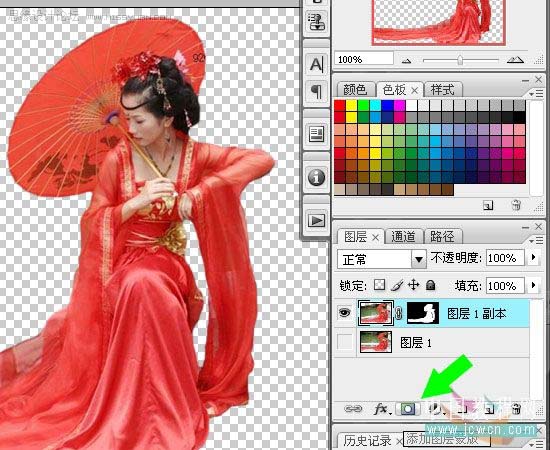Delete layer with trash icon
Screen dimensions: 550x450
(x=516, y=409)
